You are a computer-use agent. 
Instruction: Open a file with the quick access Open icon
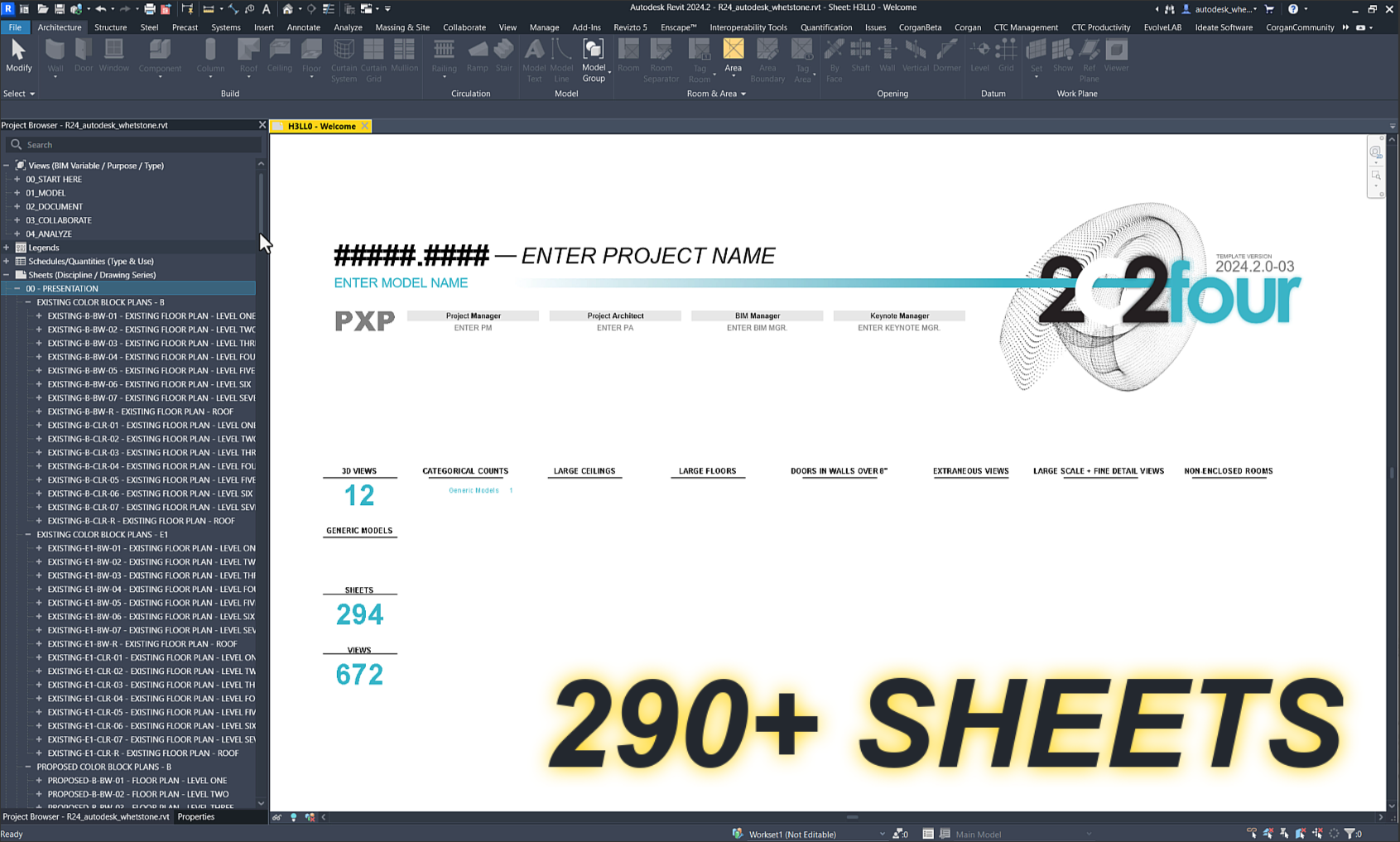coord(42,9)
